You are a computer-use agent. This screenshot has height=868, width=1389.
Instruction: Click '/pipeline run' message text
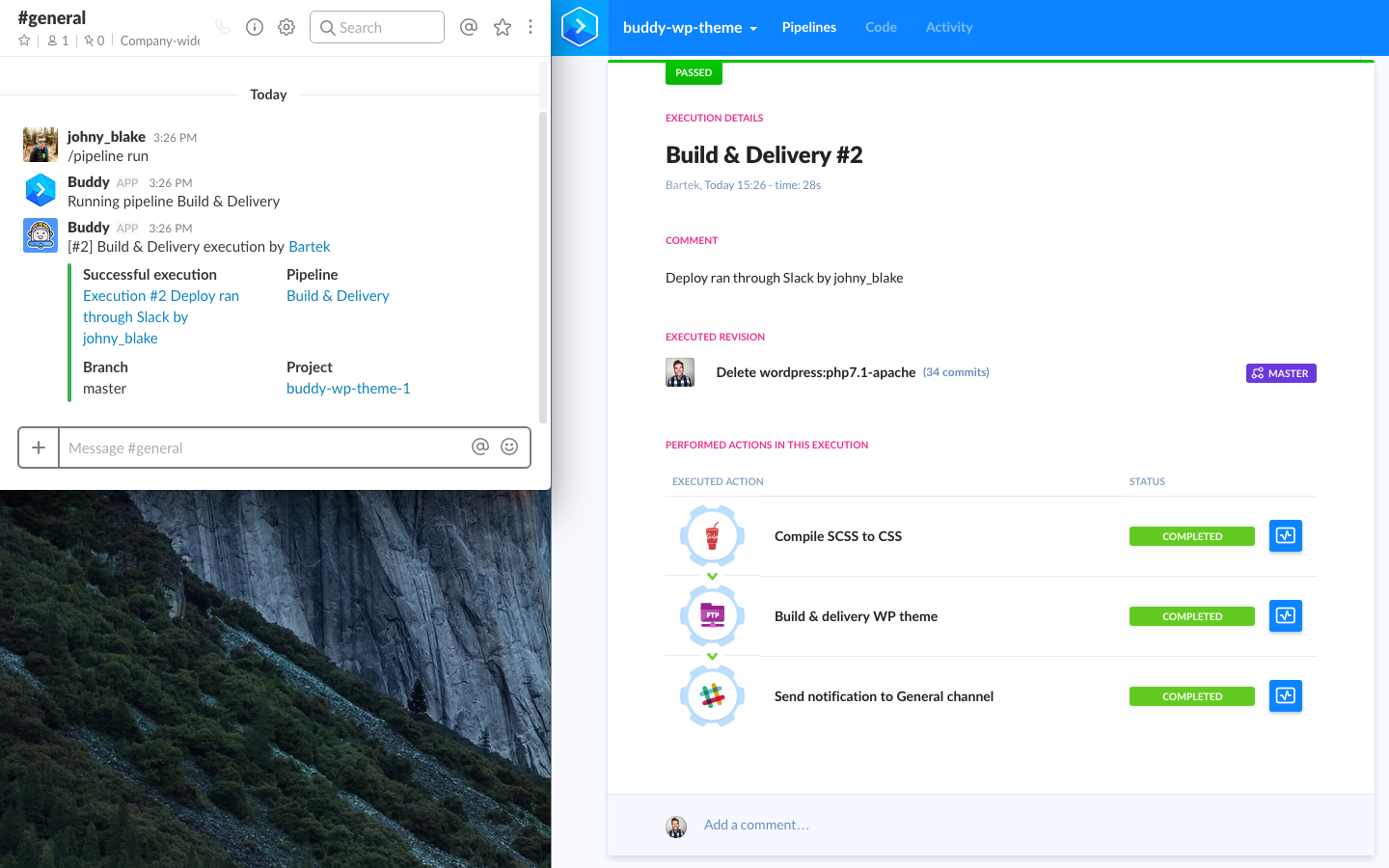coord(108,155)
